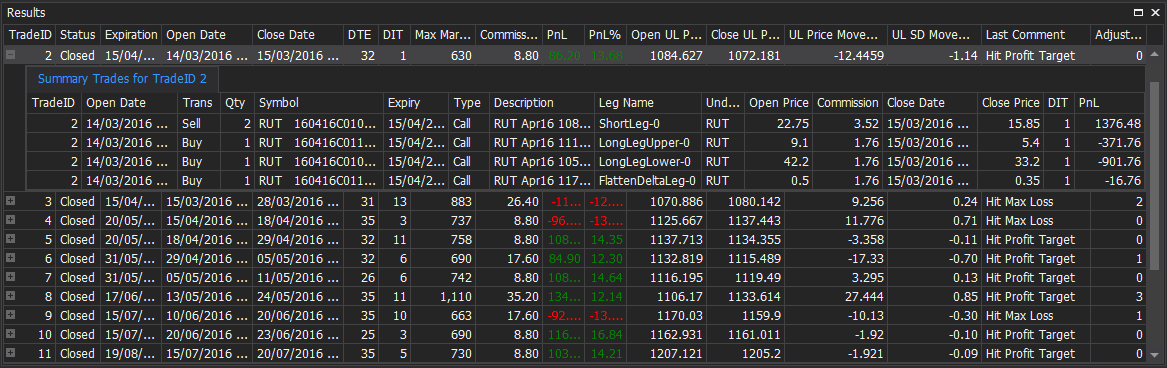Image resolution: width=1167 pixels, height=368 pixels.
Task: Click the 1,110 max margin cell
Action: point(443,296)
